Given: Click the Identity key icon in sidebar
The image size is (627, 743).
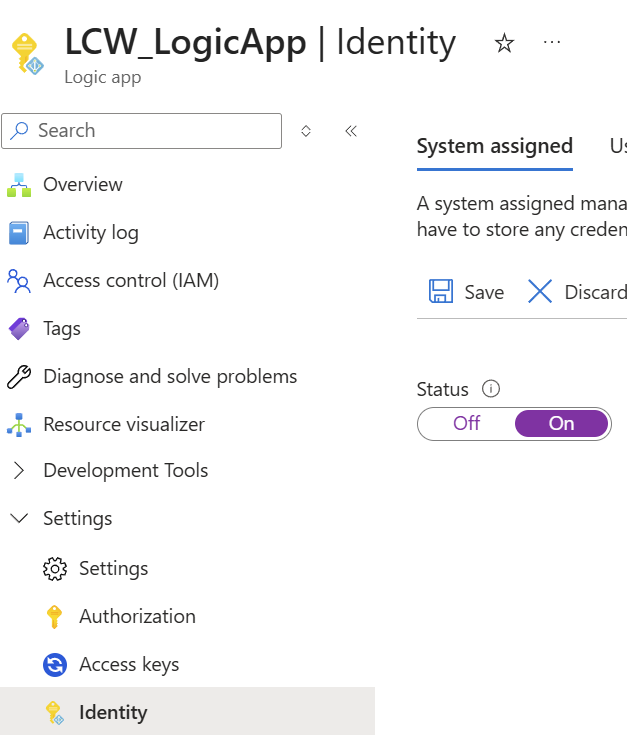Looking at the screenshot, I should (55, 713).
